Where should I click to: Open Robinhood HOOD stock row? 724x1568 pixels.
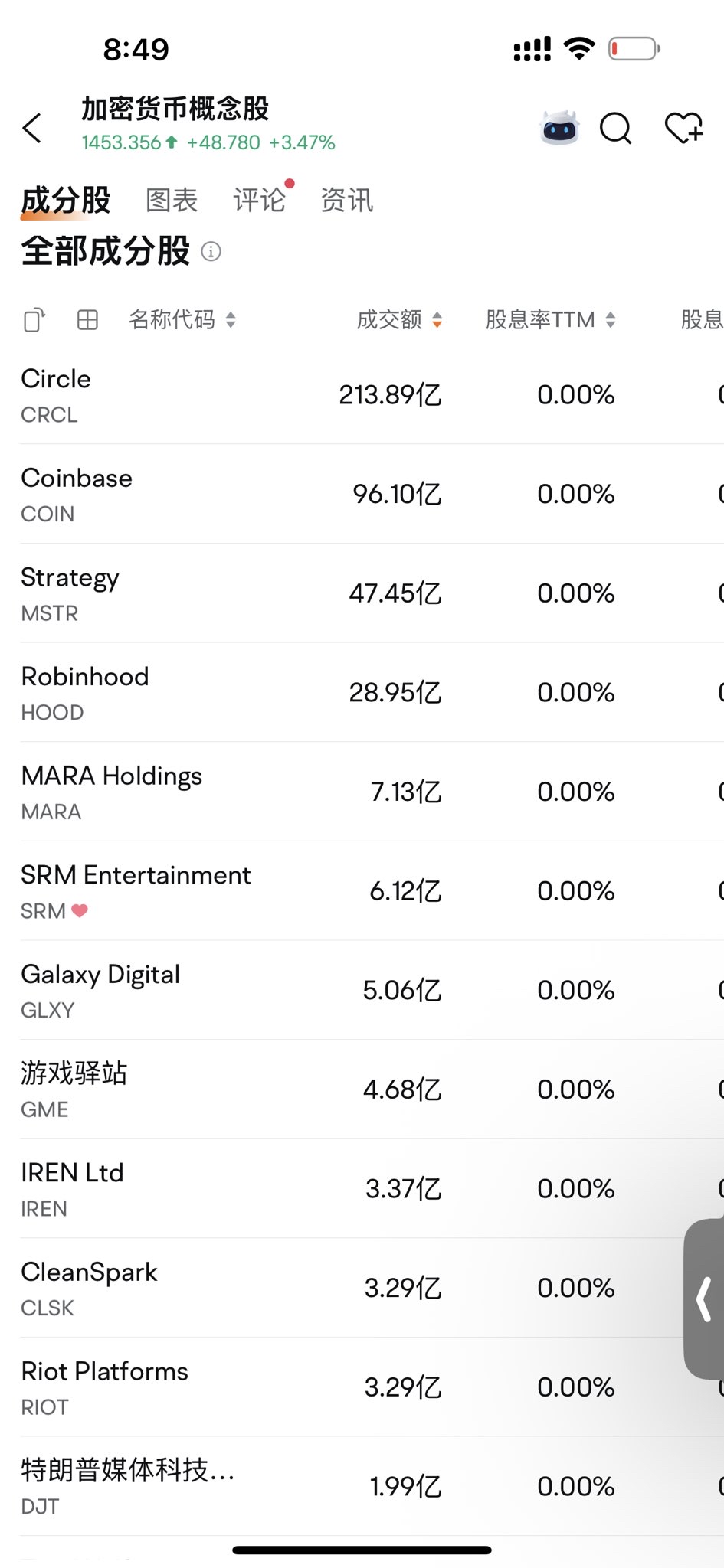362,692
